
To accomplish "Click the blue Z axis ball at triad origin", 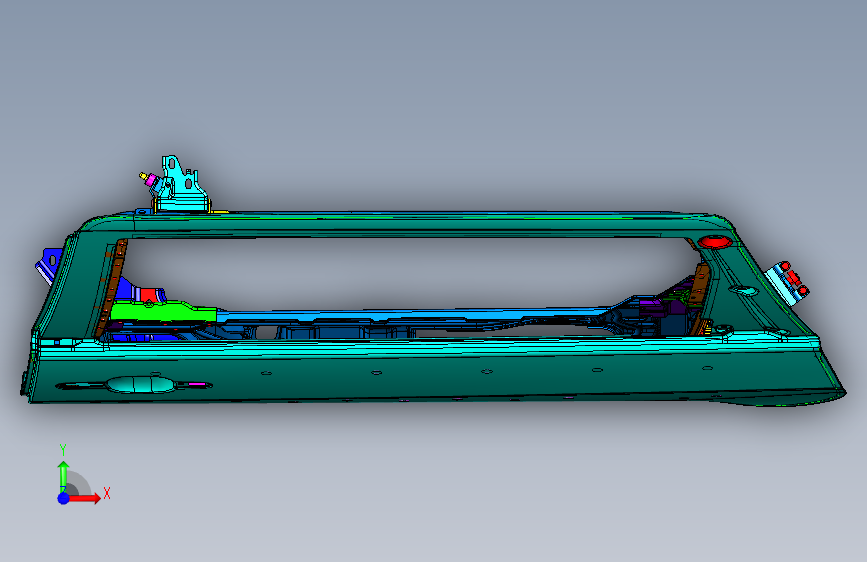I will 64,498.
